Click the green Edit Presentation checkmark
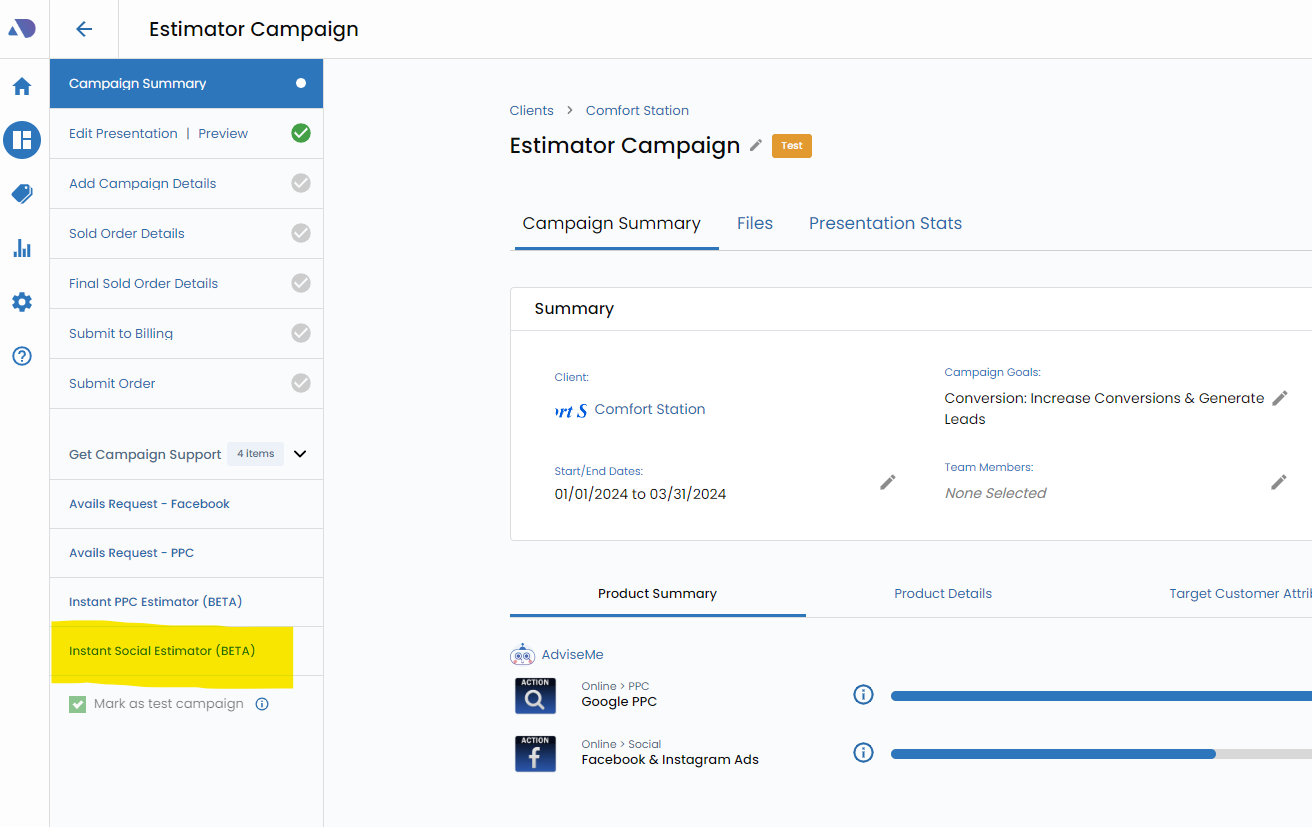1312x827 pixels. point(300,133)
